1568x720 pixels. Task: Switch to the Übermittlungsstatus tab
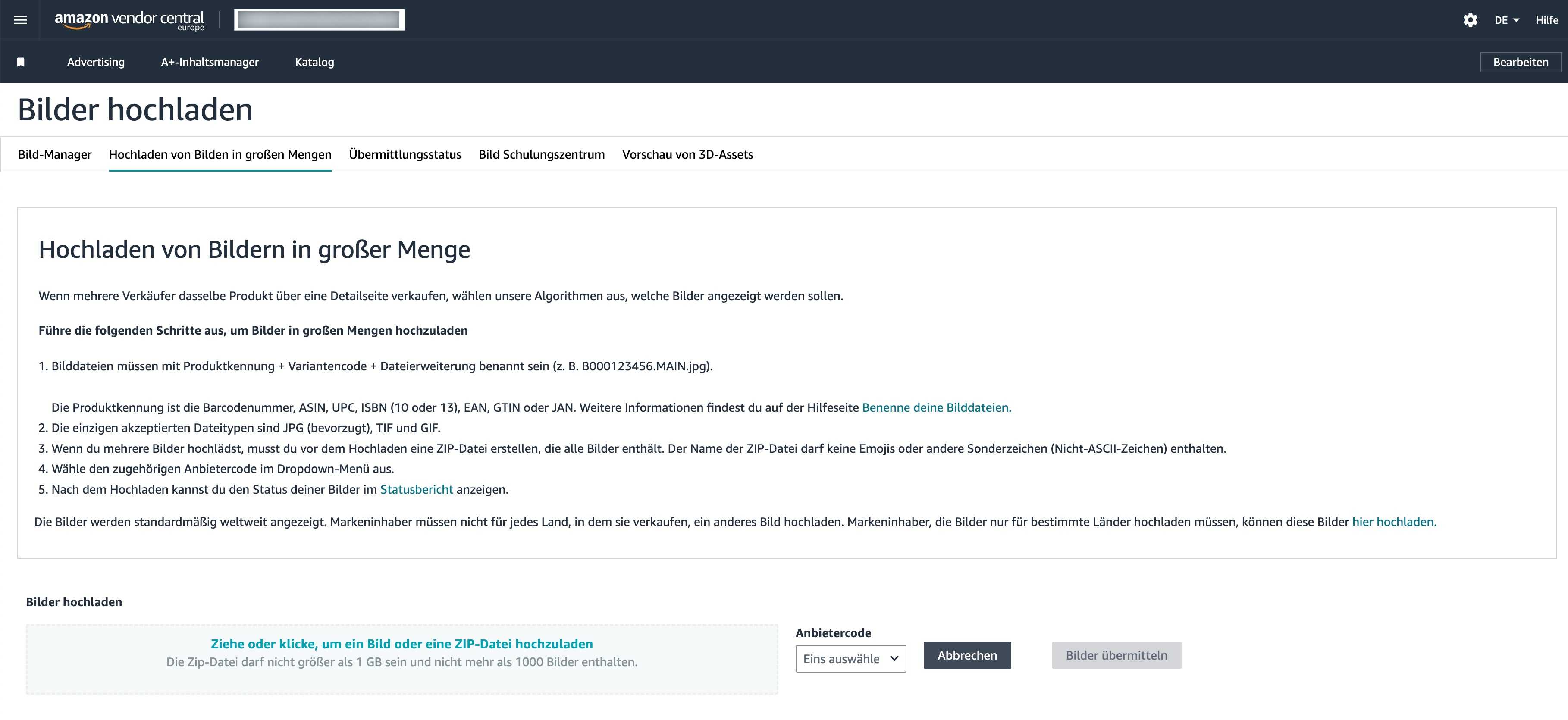coord(405,155)
